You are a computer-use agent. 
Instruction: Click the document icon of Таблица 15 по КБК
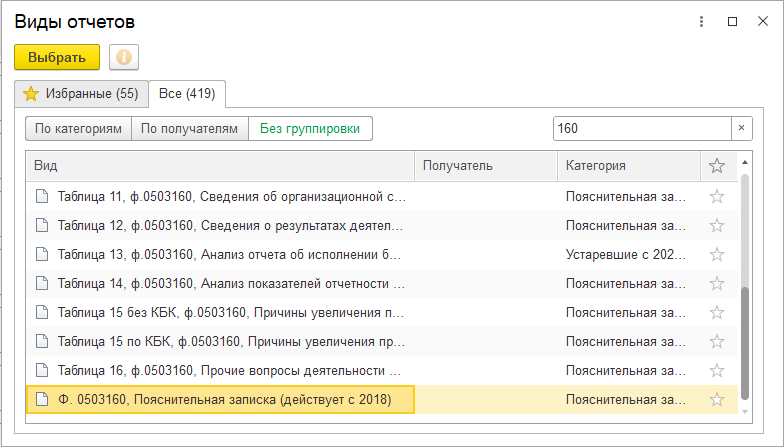(42, 342)
